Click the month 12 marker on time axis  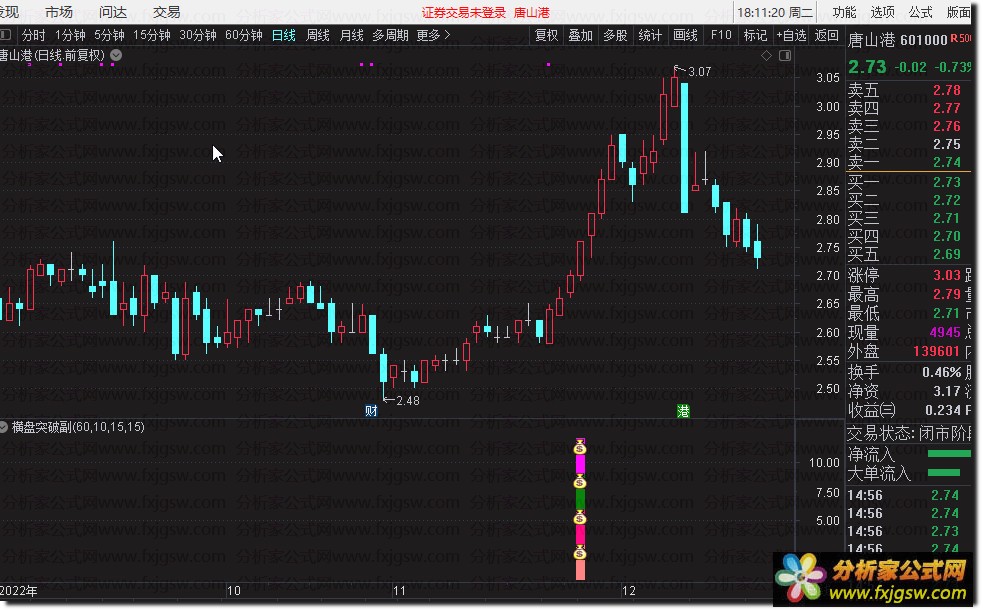(x=629, y=591)
